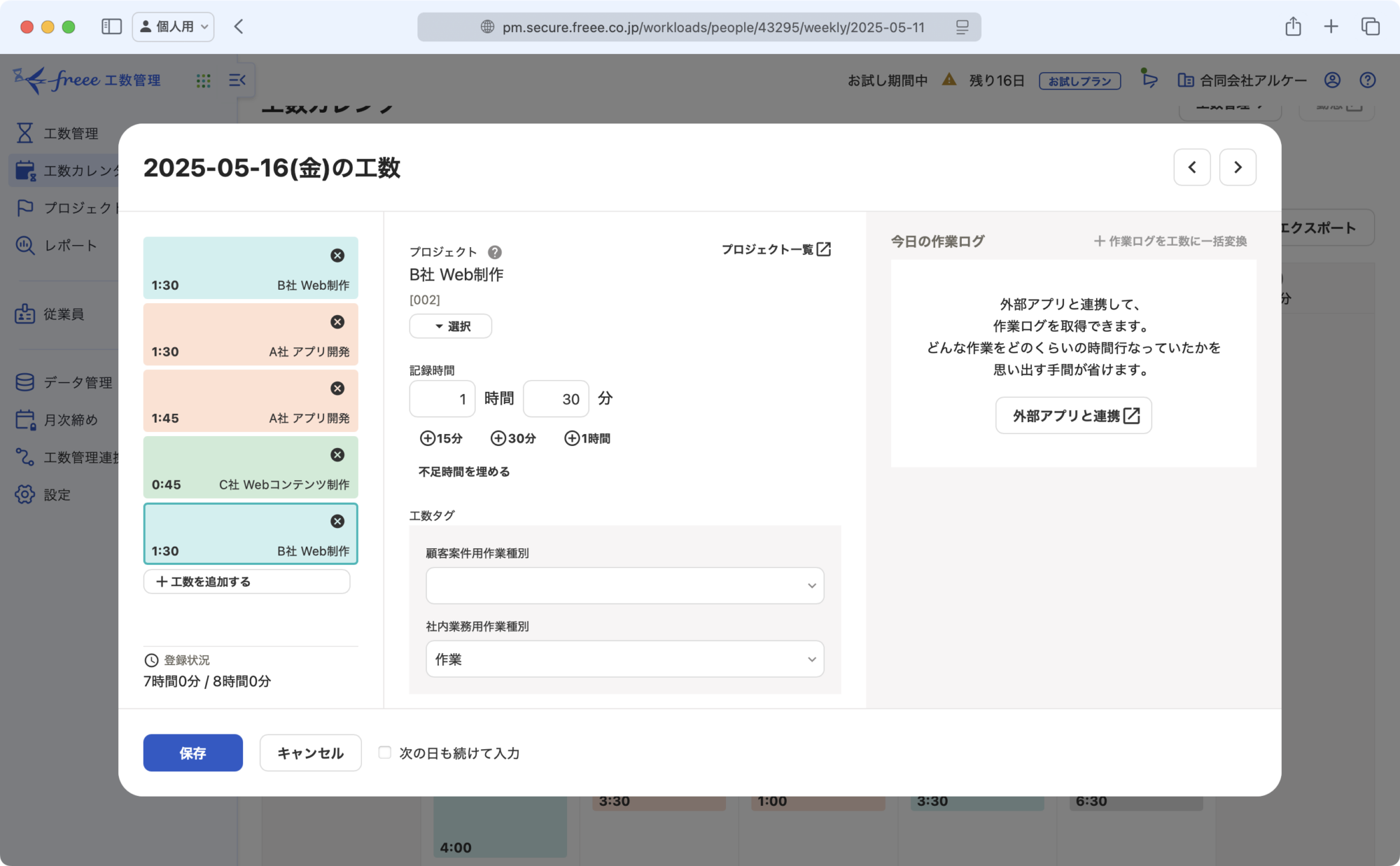Click 工数を追加する button
Image resolution: width=1400 pixels, height=866 pixels.
(x=246, y=581)
